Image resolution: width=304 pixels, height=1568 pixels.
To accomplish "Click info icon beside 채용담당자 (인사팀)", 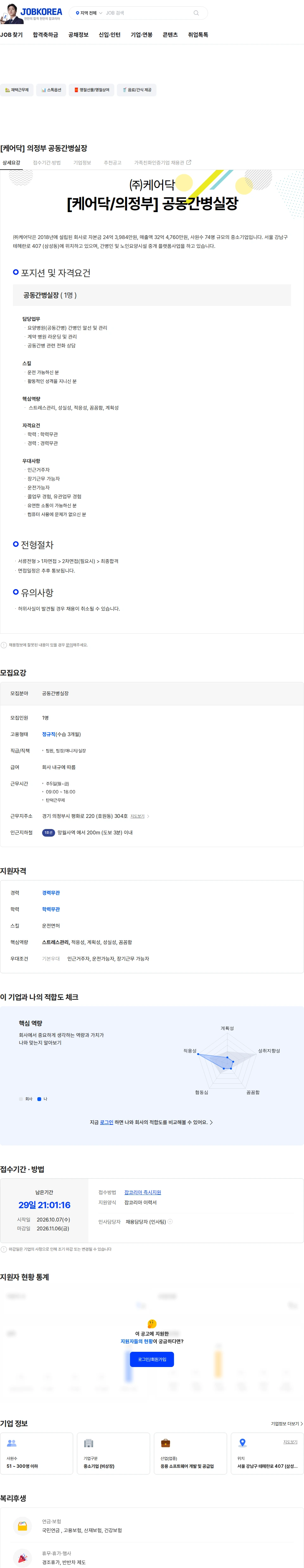I will click(x=170, y=1221).
